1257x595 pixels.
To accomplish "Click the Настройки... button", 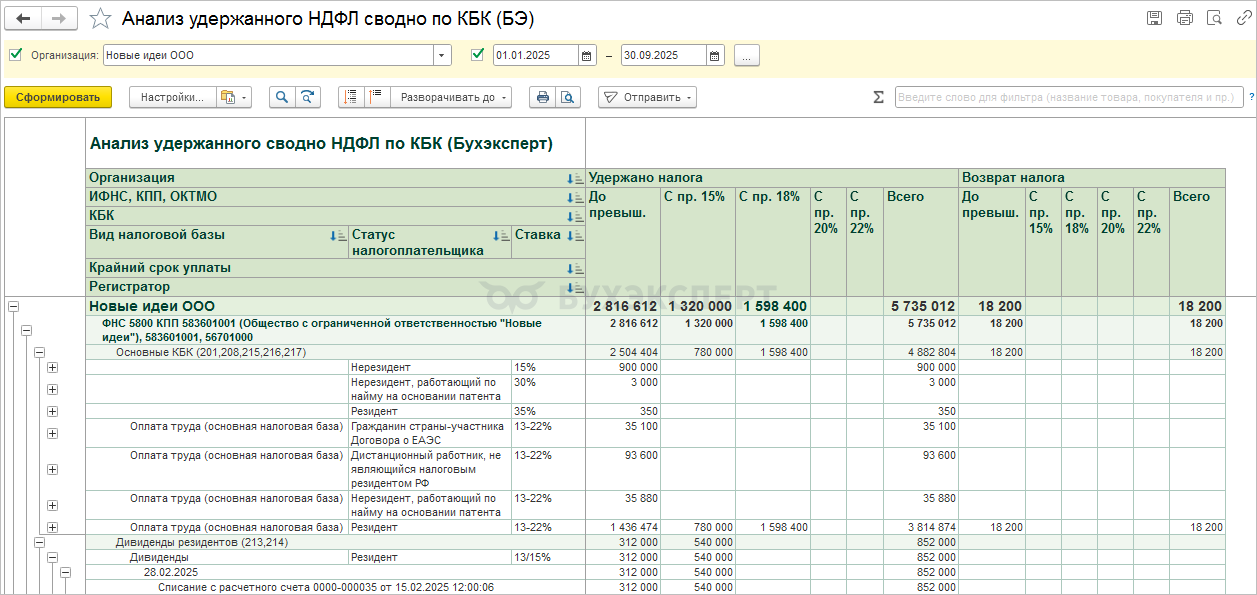I will 171,97.
